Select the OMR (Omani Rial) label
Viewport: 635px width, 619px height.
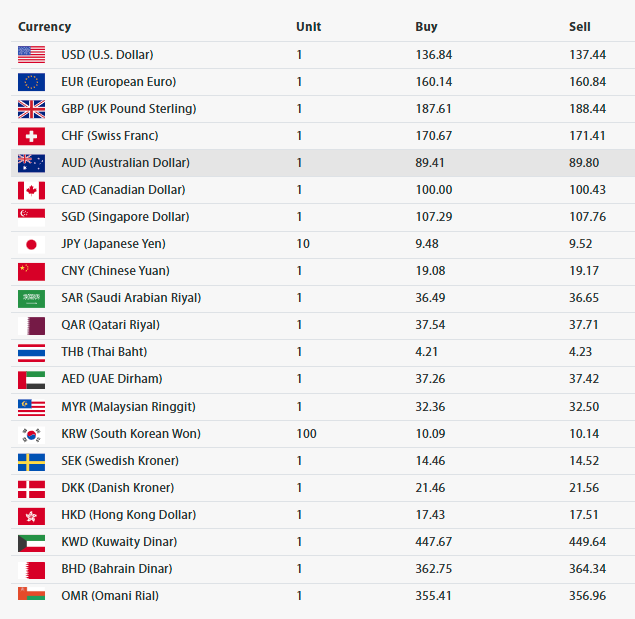(110, 596)
